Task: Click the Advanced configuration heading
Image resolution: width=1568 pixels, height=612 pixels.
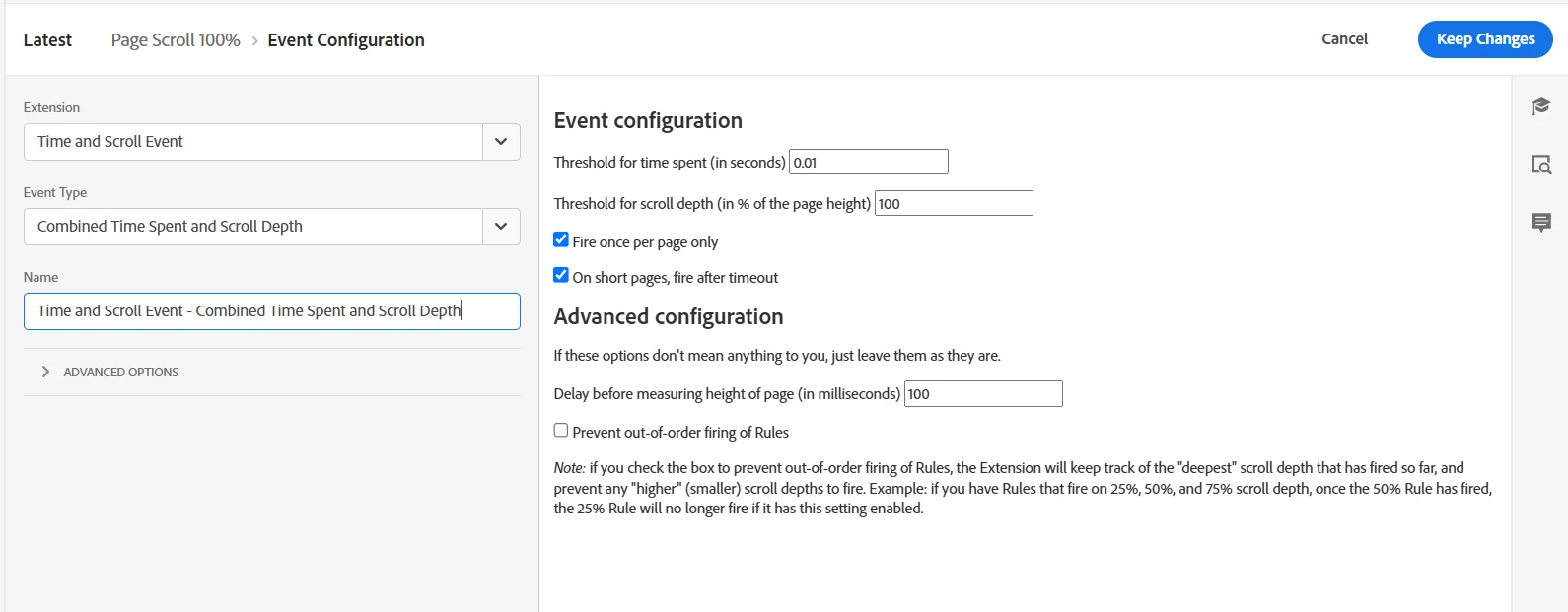Action: [x=669, y=316]
